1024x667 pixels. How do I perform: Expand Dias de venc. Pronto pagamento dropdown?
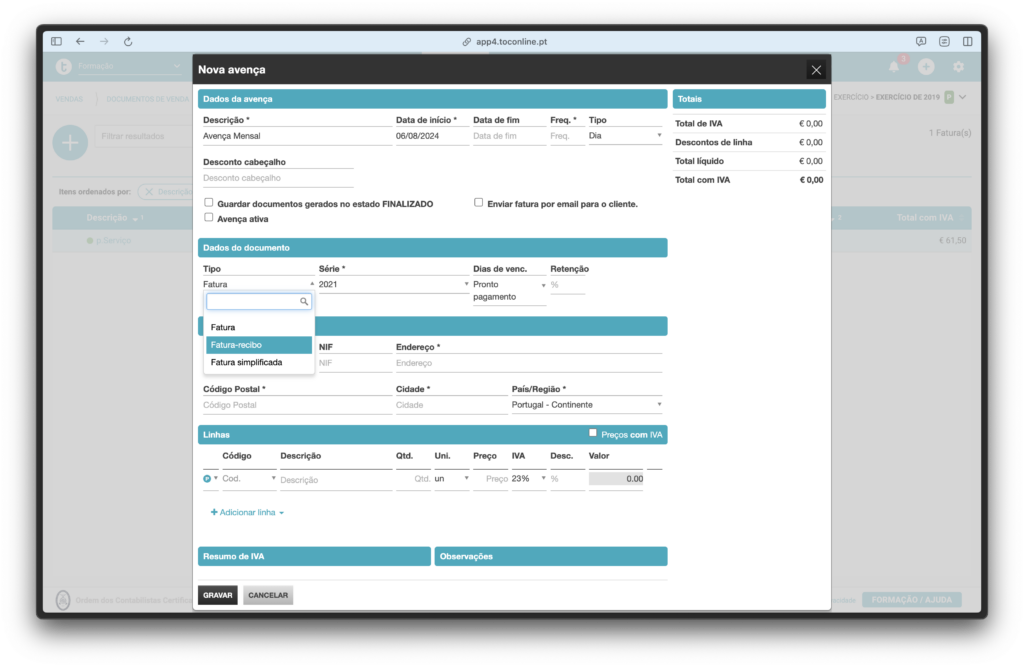509,291
